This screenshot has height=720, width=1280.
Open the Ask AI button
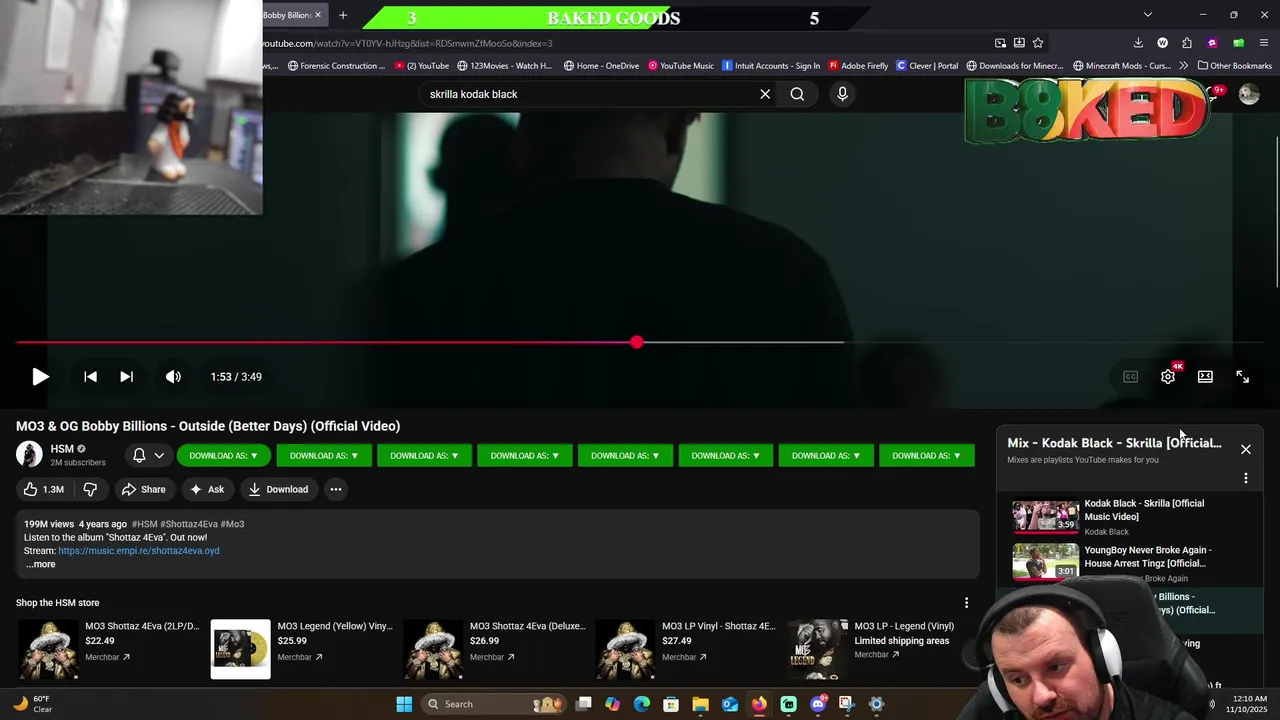[207, 489]
